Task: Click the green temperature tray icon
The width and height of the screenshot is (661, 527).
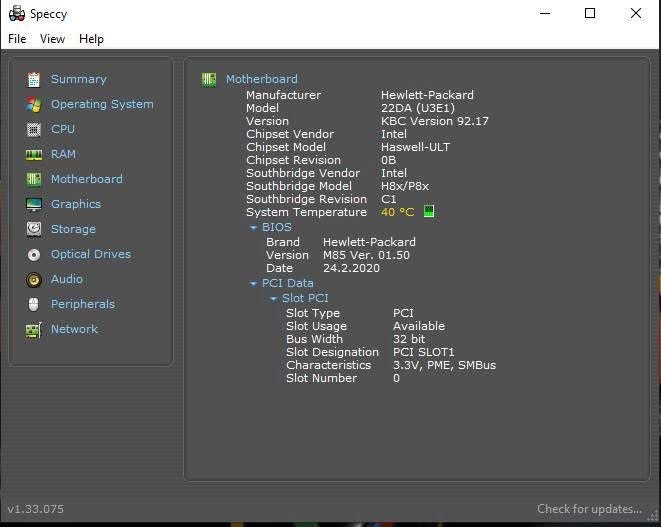Action: [429, 211]
